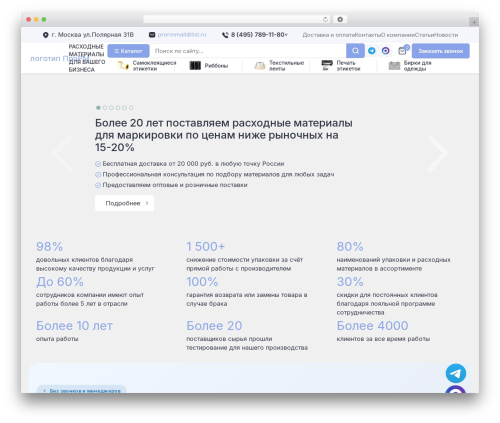Click the Самоклеящиеся этикетки category link
This screenshot has width=500, height=423.
click(x=154, y=65)
